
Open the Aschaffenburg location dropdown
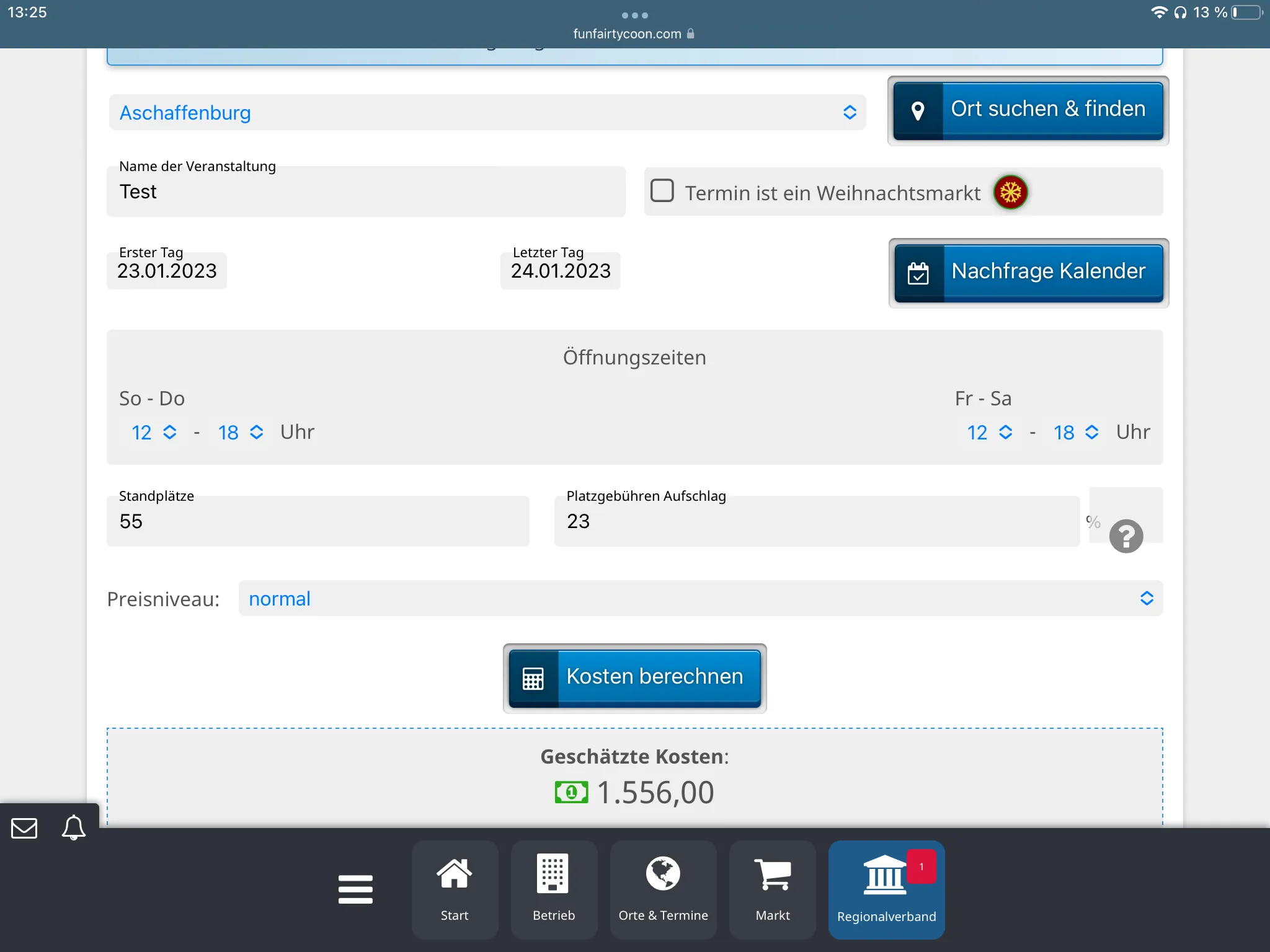pyautogui.click(x=487, y=113)
